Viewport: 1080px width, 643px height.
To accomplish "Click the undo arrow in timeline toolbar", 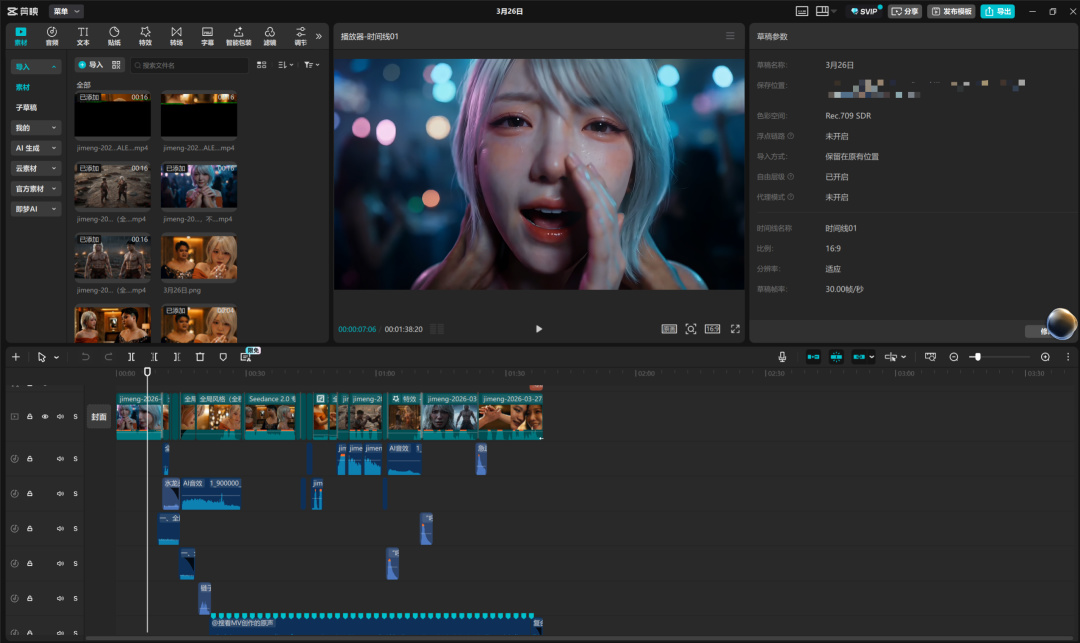I will tap(85, 357).
